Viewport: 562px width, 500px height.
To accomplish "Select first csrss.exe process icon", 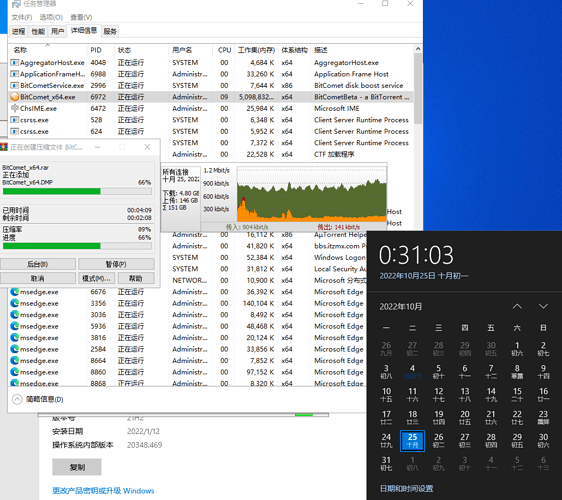I will [15, 120].
